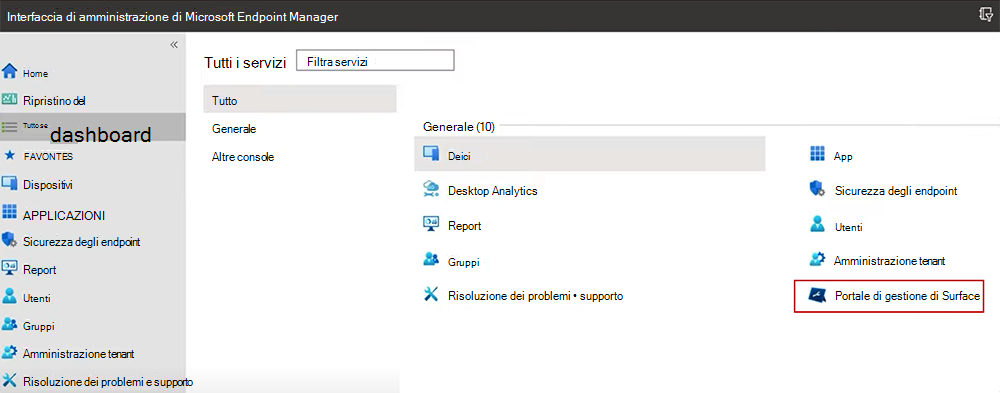Click the tools icon beside Risoluzione dei problemi • supporto
Viewport: 1000px width, 393px height.
point(431,295)
